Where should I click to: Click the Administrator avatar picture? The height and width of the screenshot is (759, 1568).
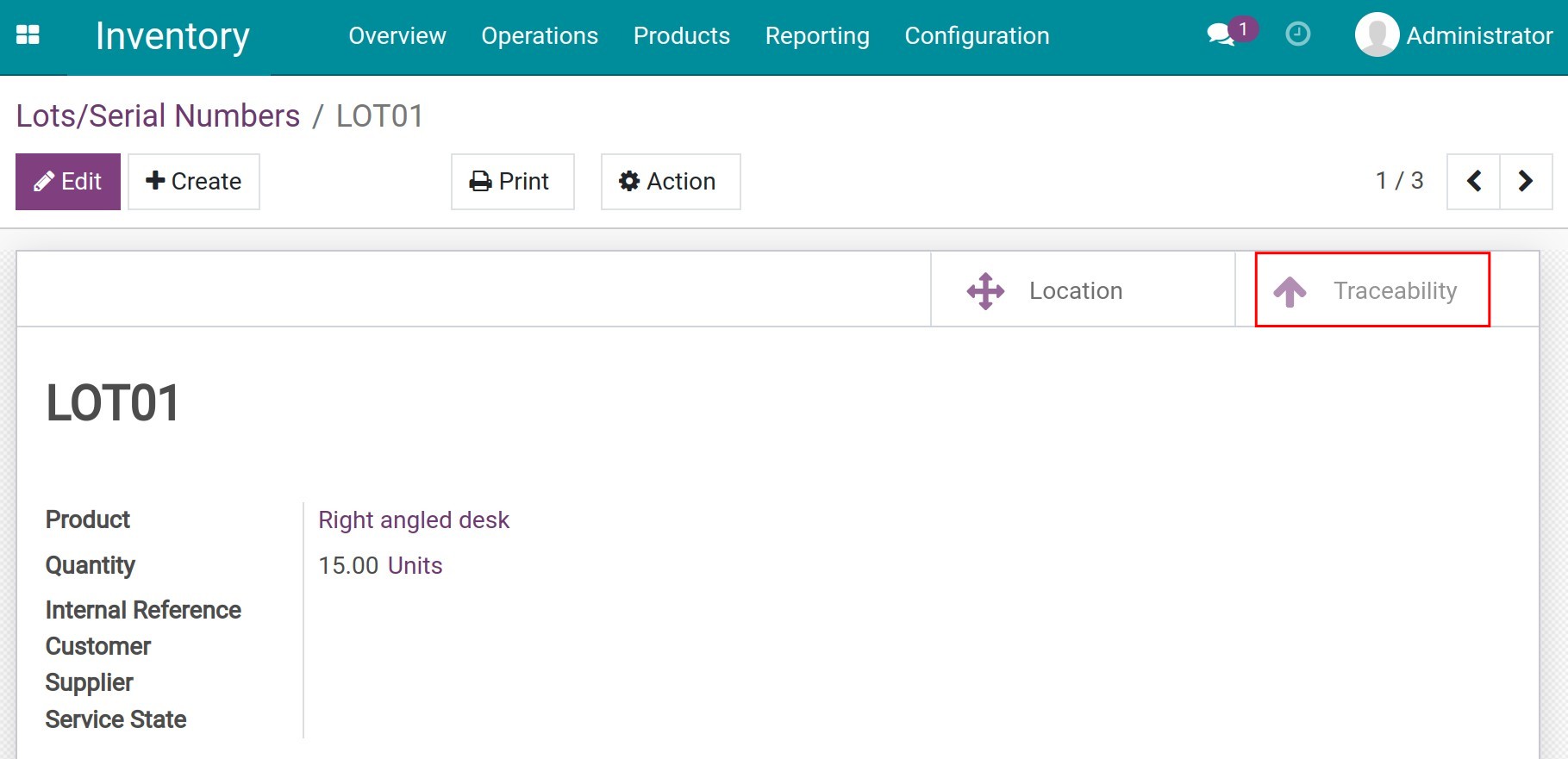(1377, 35)
